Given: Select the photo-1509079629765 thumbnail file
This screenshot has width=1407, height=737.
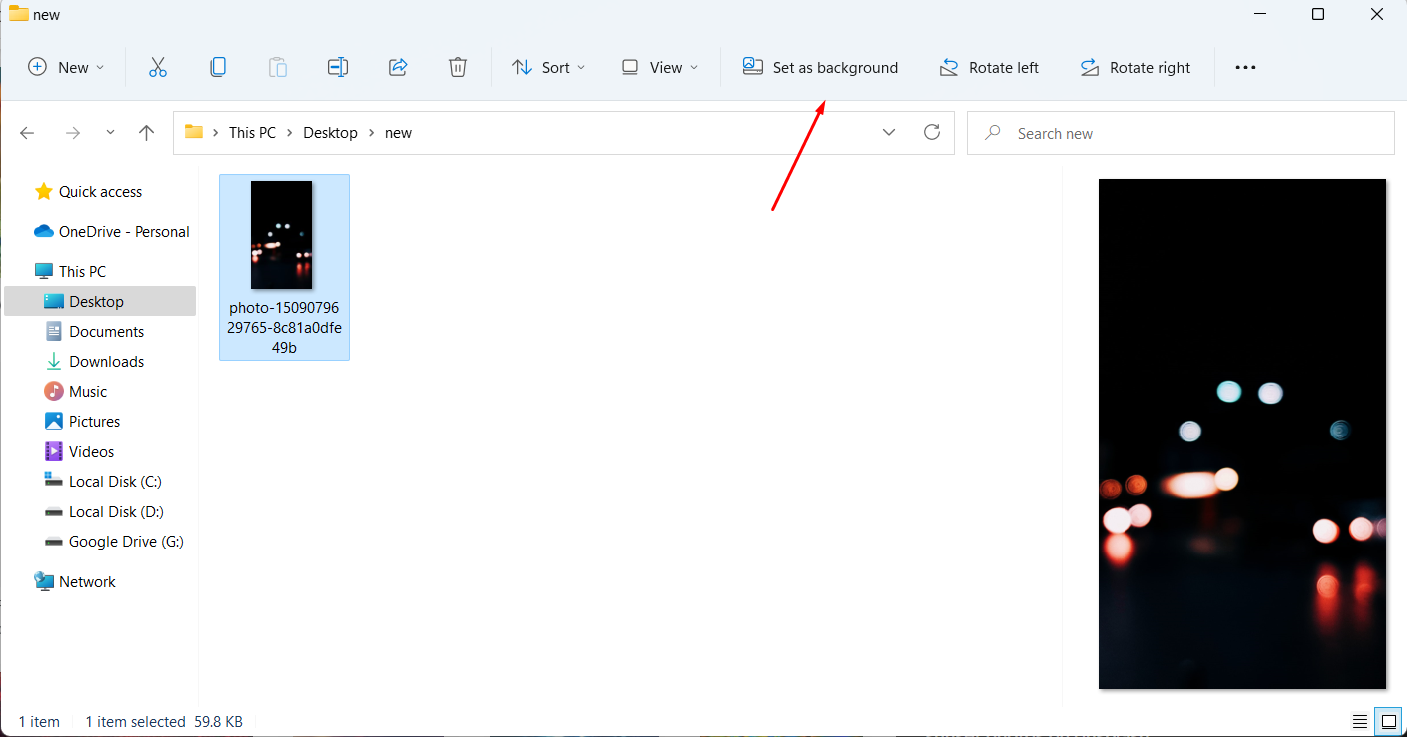Looking at the screenshot, I should point(284,266).
